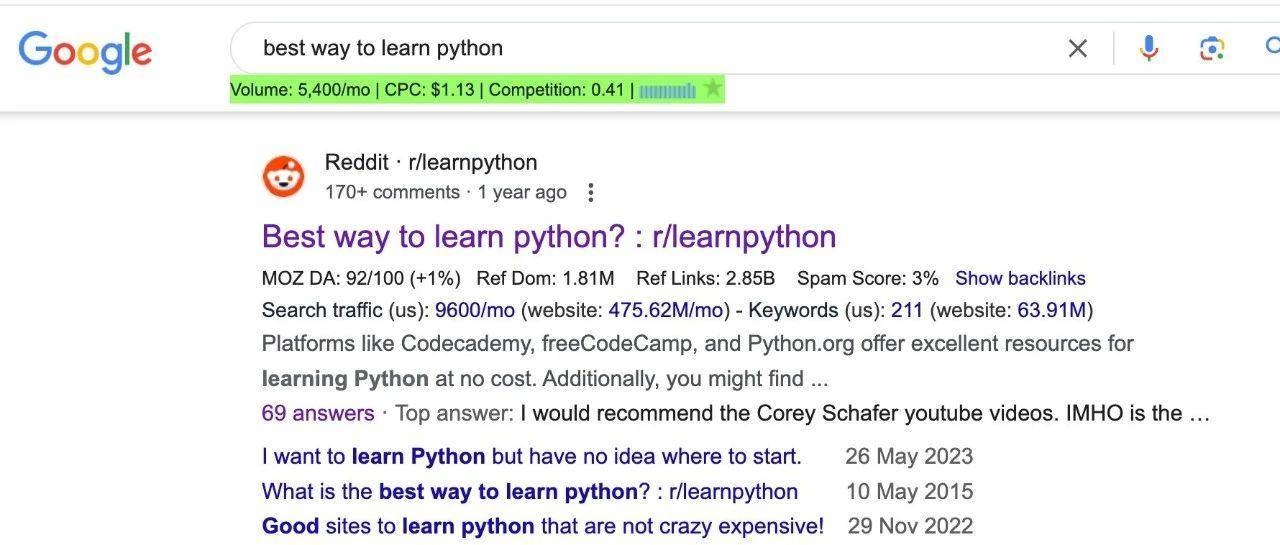Screen dimensions: 1280x545
Task: Click top answer text about Corey Schafer
Action: [x=865, y=413]
